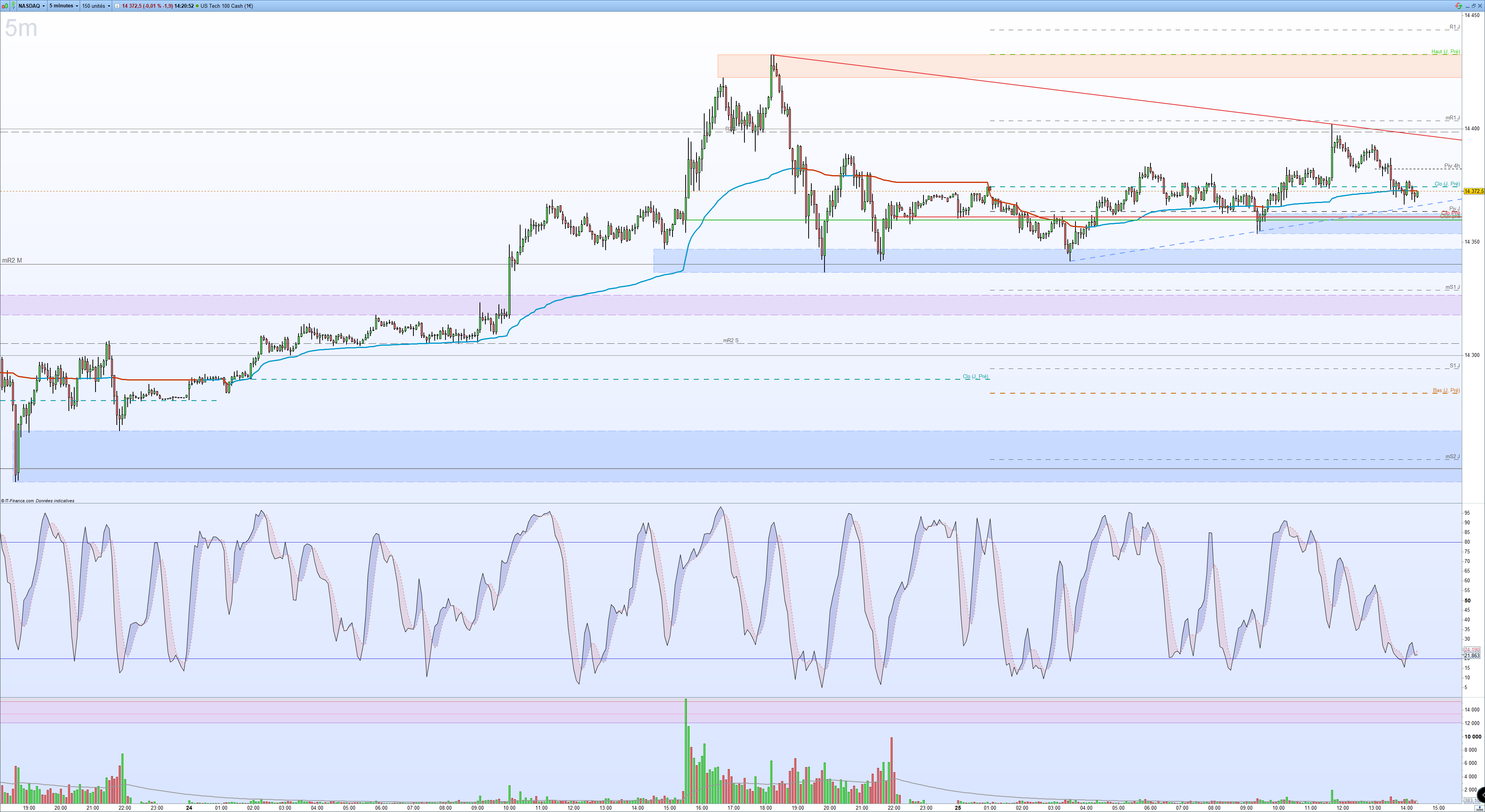Open the 5 minutes timeframe dropdown

pos(63,6)
